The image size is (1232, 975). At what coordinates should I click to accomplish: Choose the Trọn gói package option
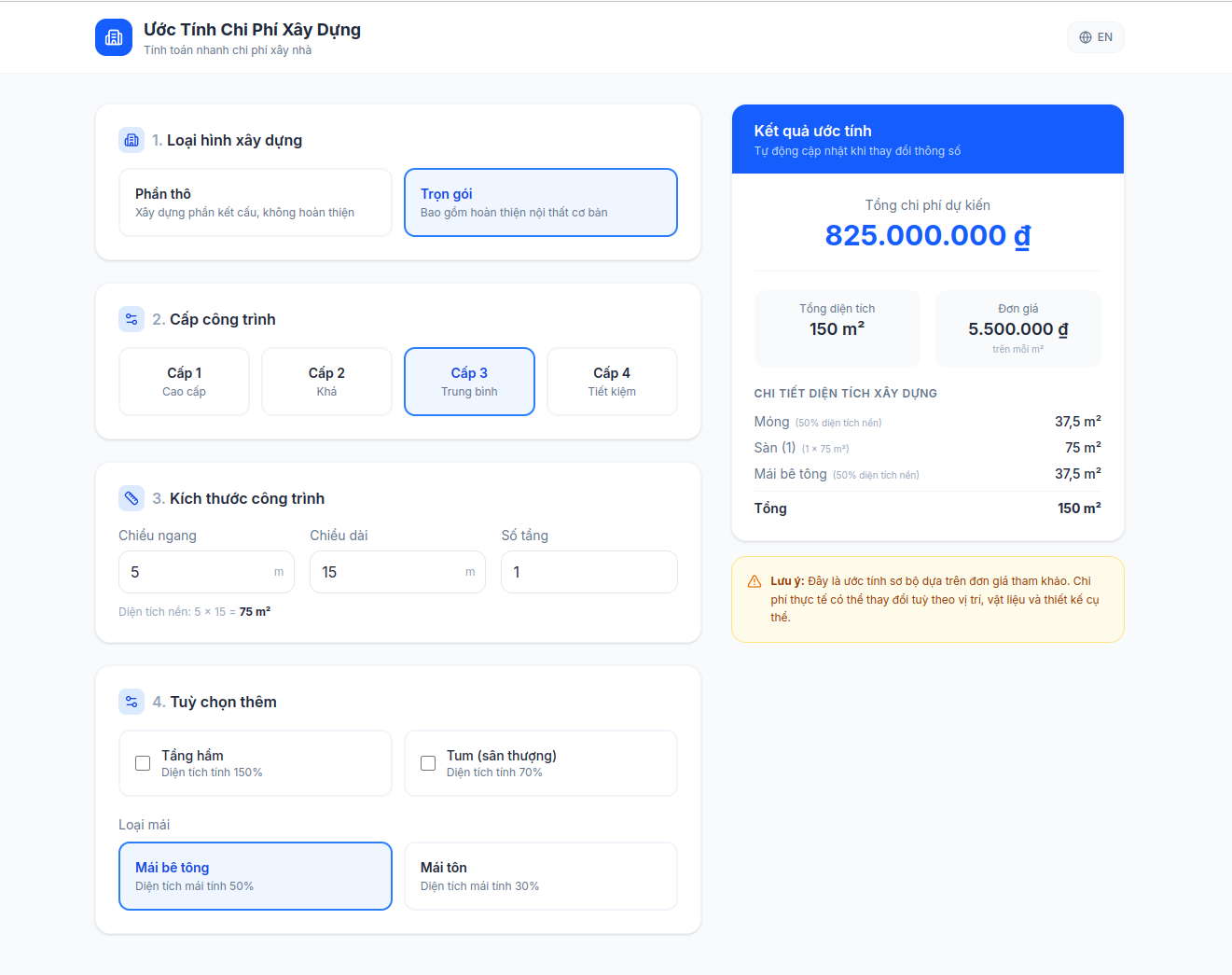click(540, 202)
